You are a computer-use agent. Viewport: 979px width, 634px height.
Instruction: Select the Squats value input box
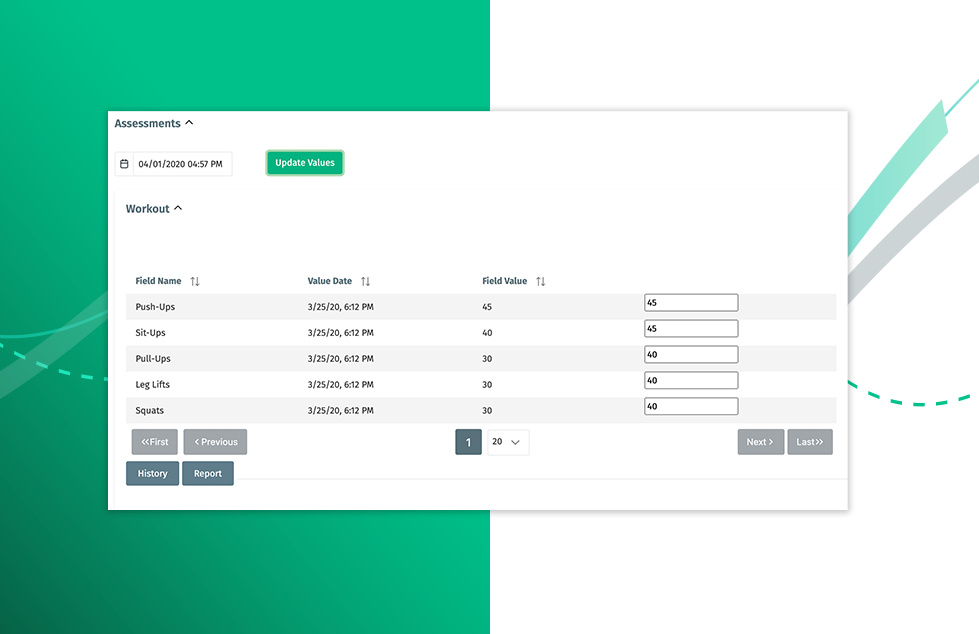tap(691, 407)
